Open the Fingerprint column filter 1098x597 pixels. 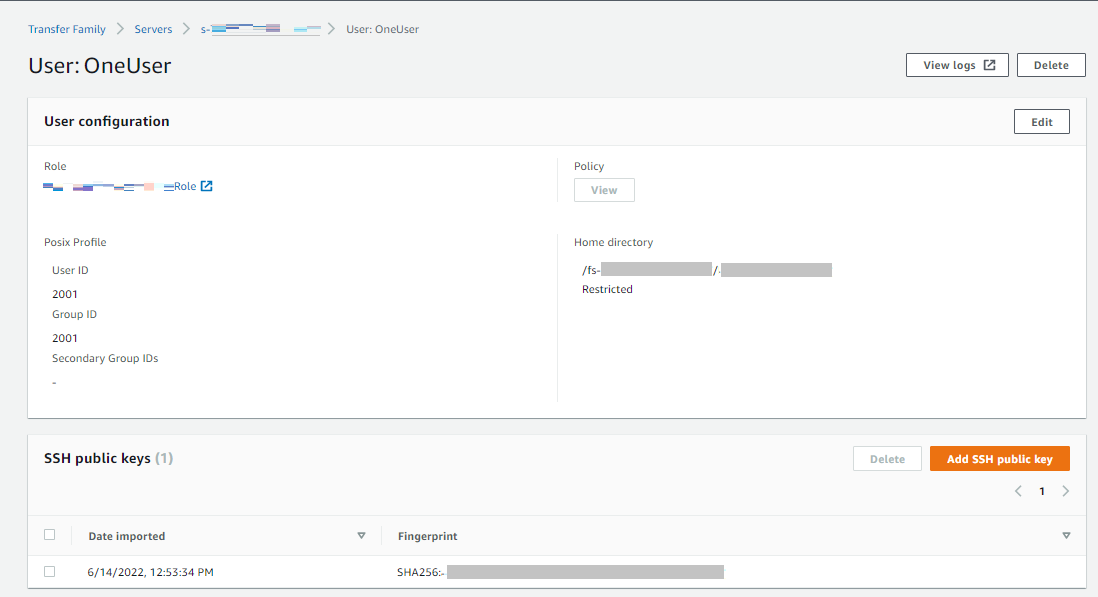pos(1066,535)
